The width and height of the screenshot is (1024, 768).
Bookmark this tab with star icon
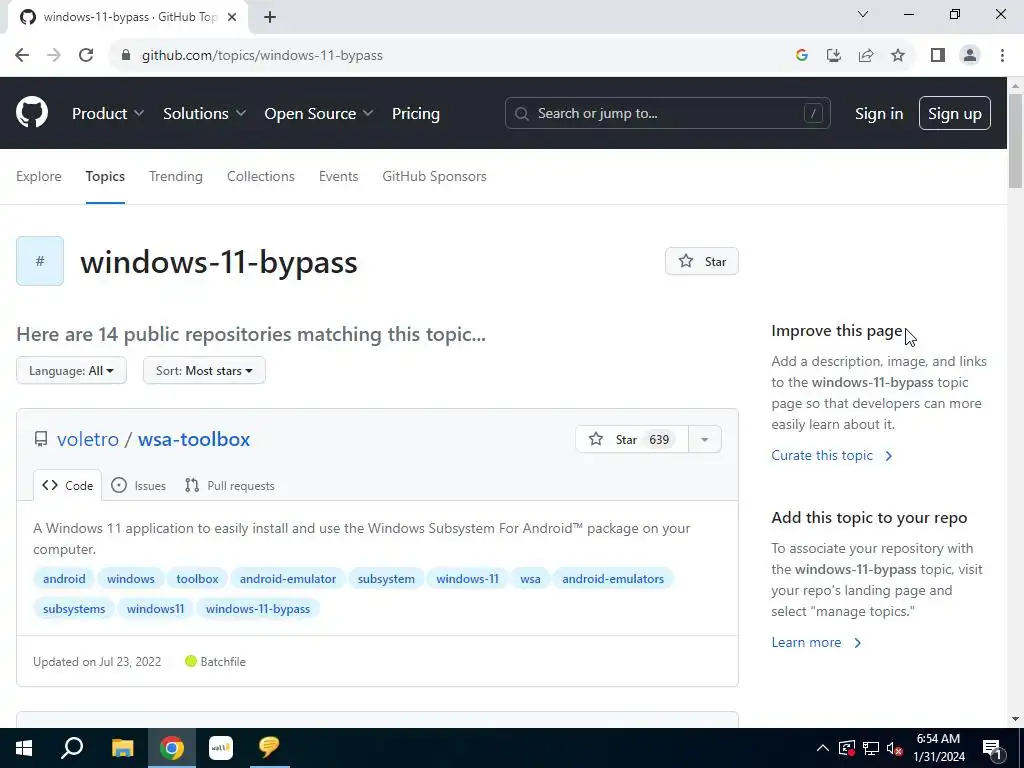[x=898, y=56]
